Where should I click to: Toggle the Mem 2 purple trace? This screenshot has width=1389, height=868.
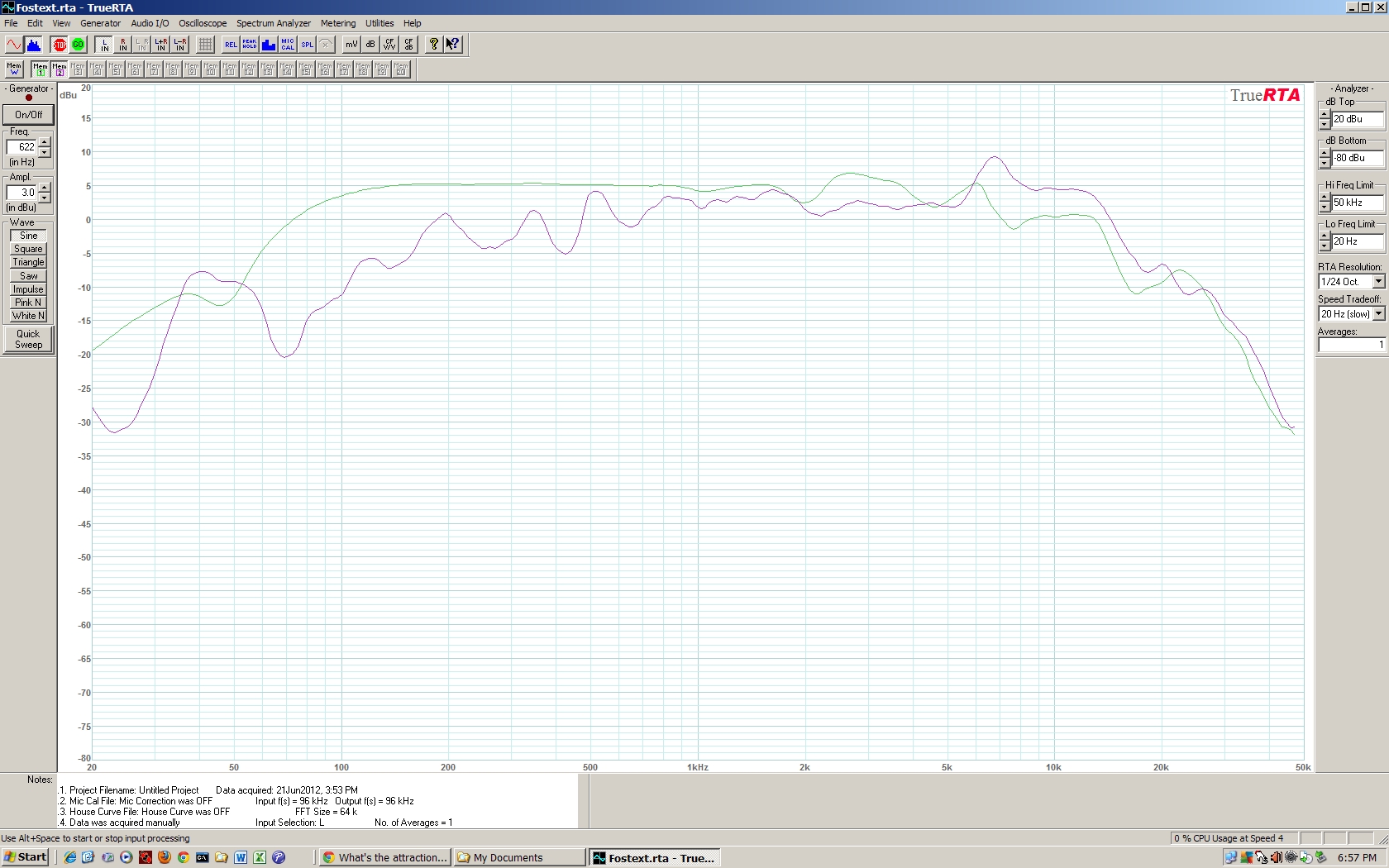pyautogui.click(x=60, y=69)
